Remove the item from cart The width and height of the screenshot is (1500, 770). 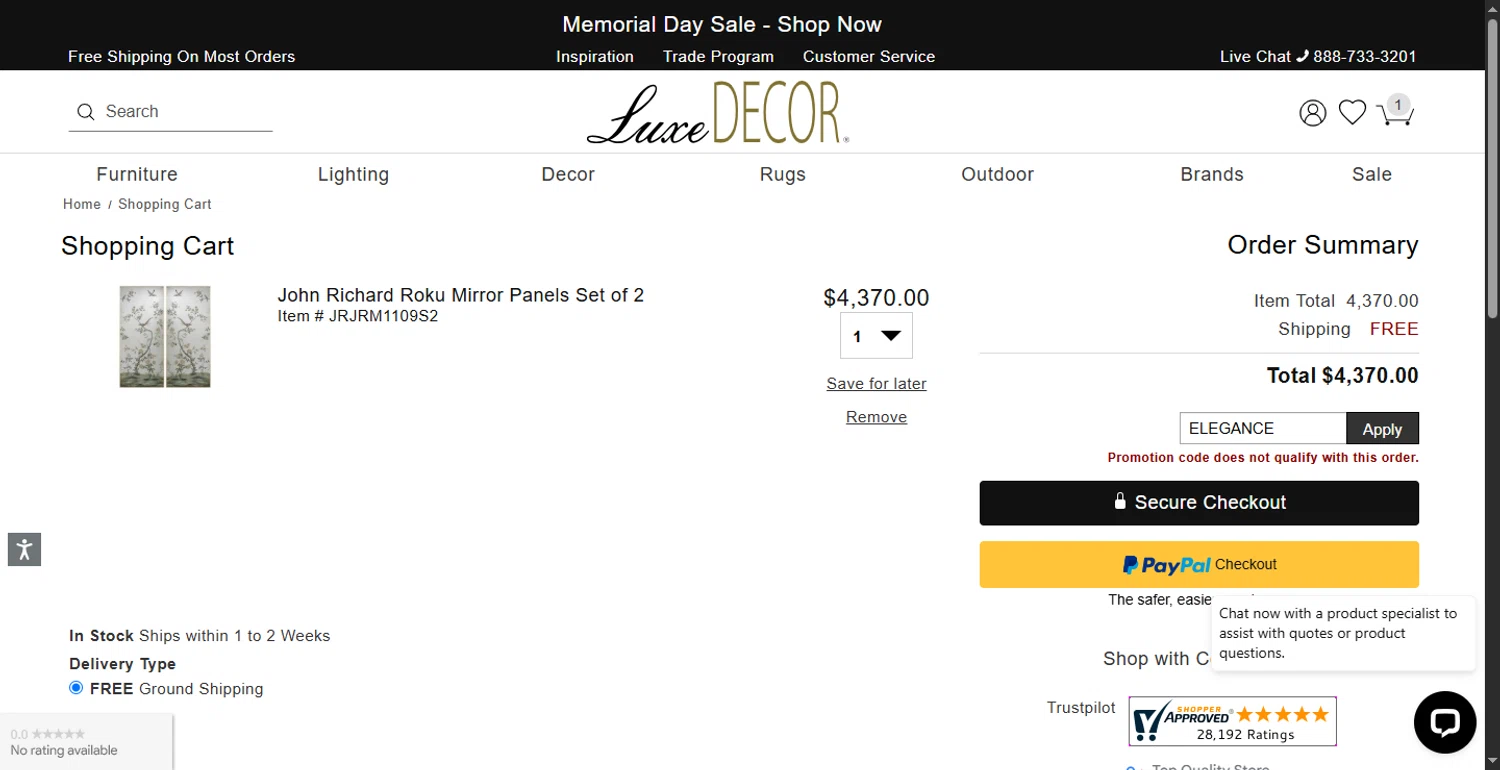point(876,417)
